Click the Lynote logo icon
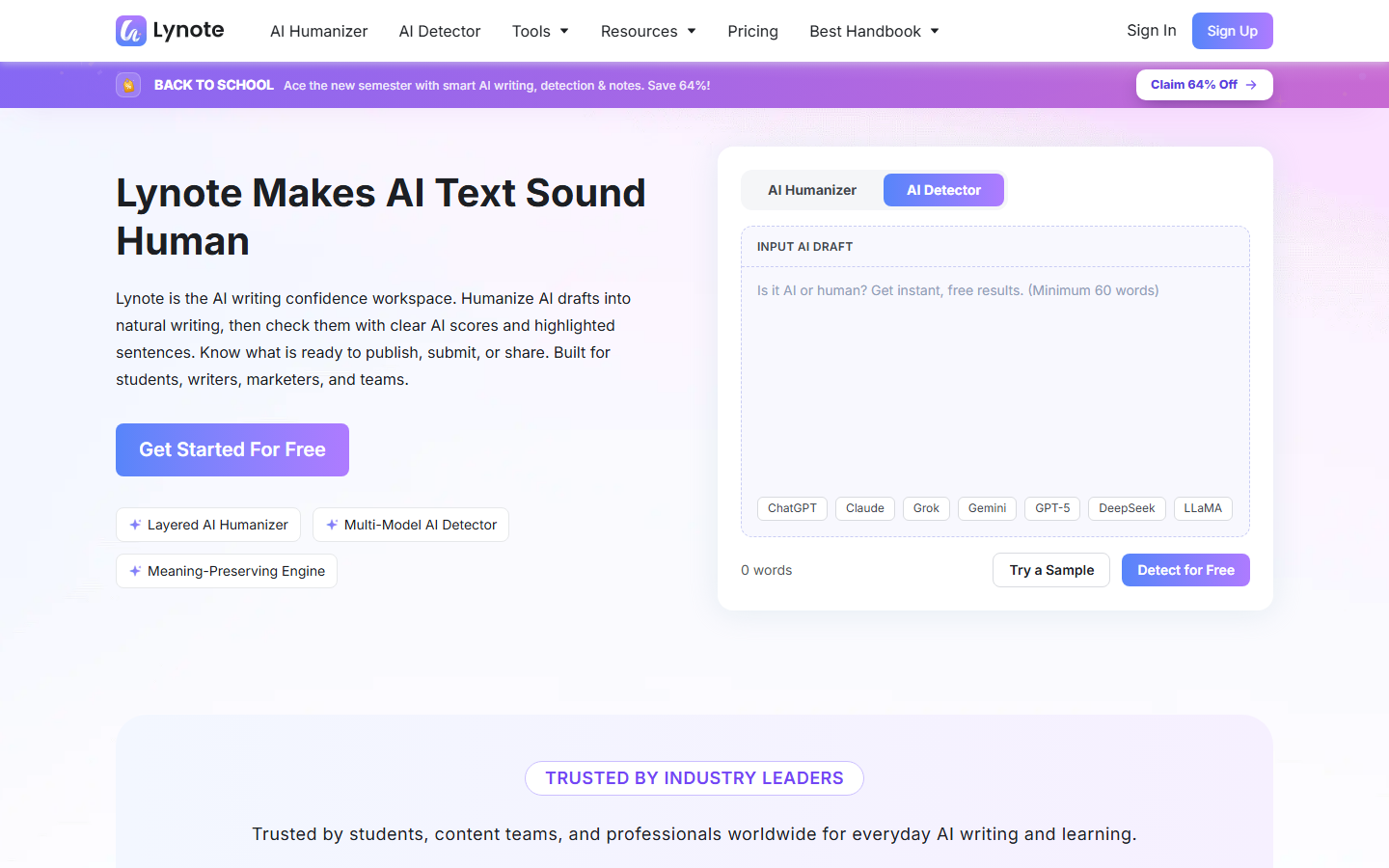This screenshot has height=868, width=1389. coord(131,31)
